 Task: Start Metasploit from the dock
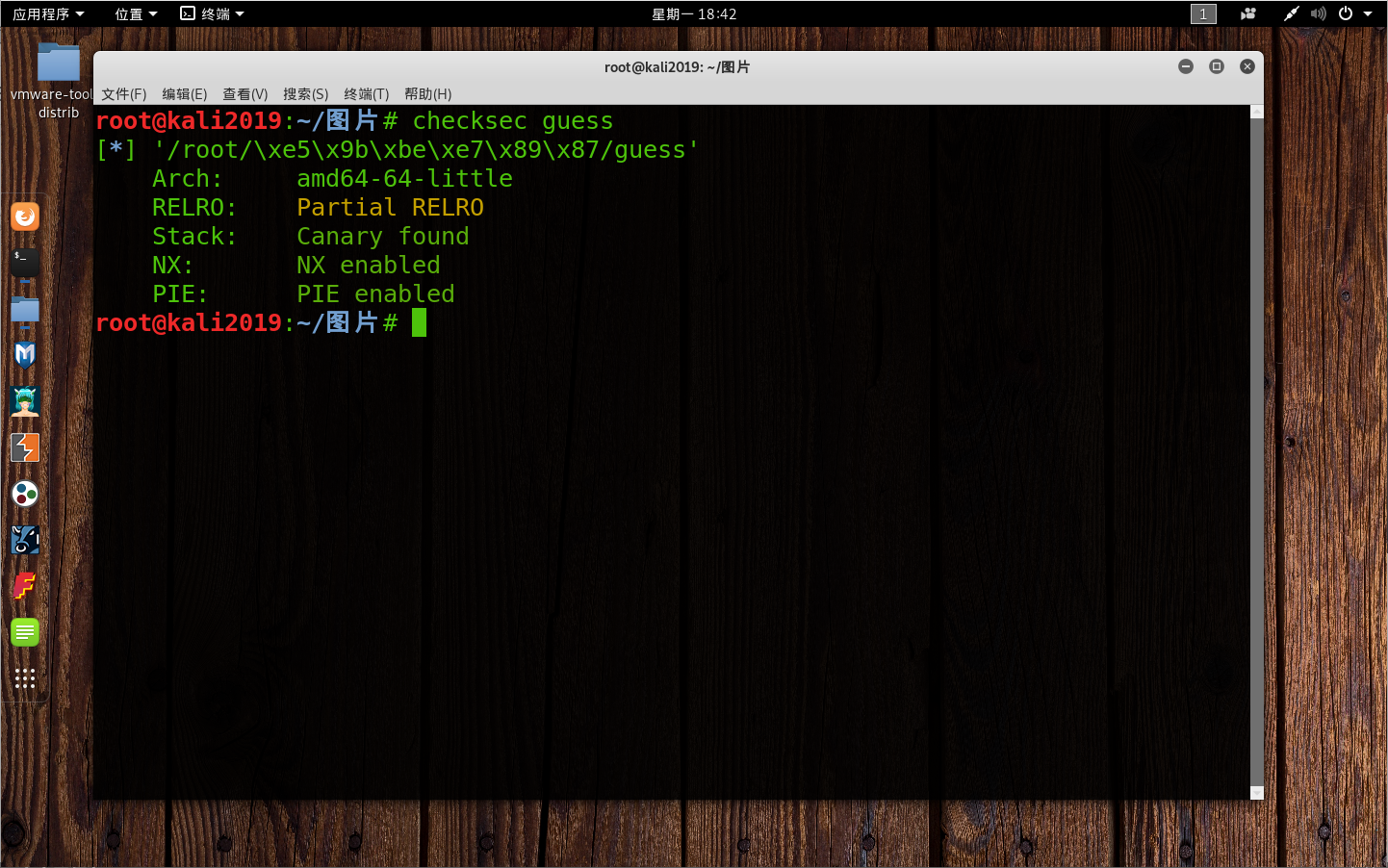point(24,355)
